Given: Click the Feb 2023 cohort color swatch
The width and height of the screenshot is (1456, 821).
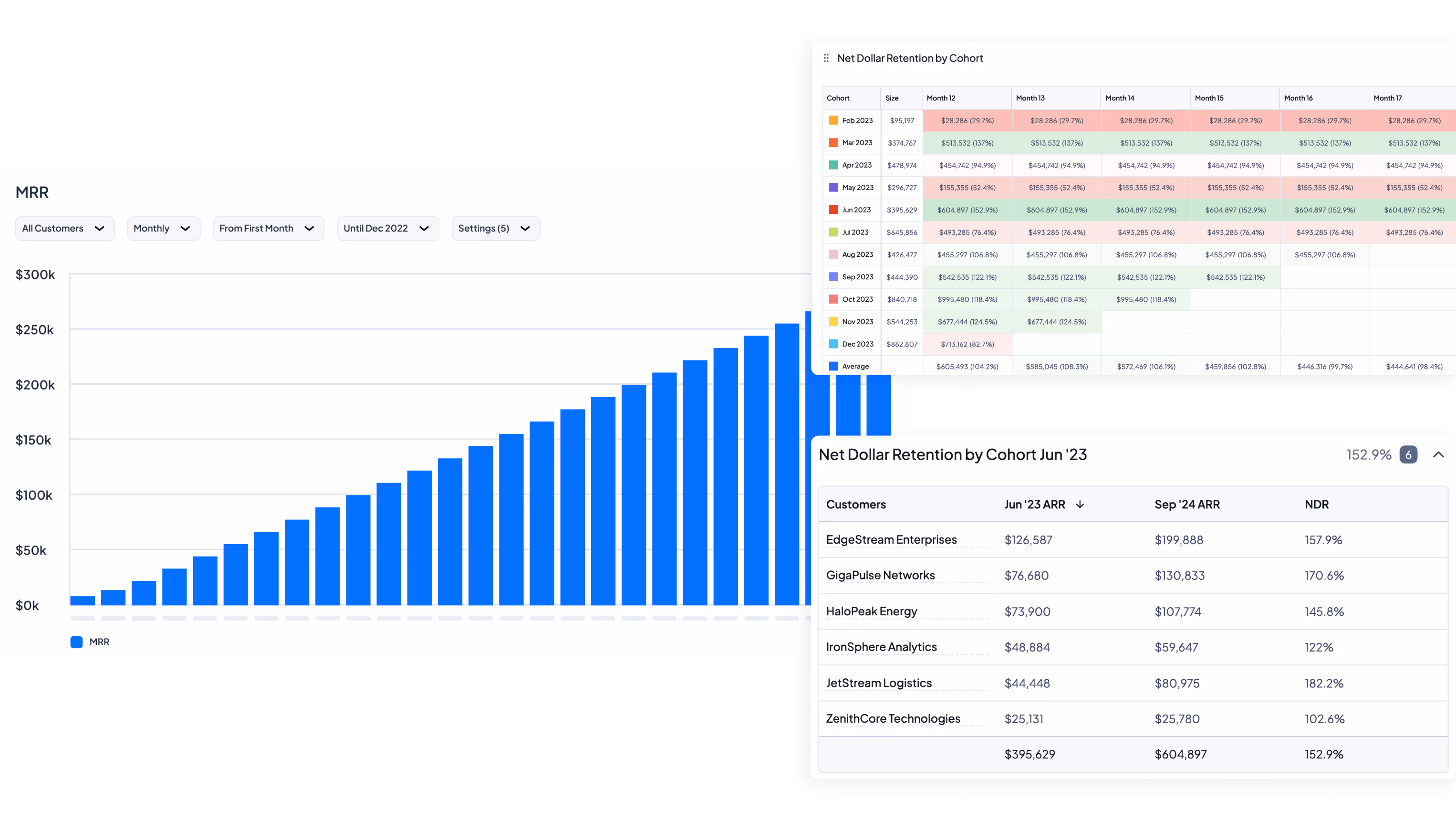Looking at the screenshot, I should (x=833, y=120).
